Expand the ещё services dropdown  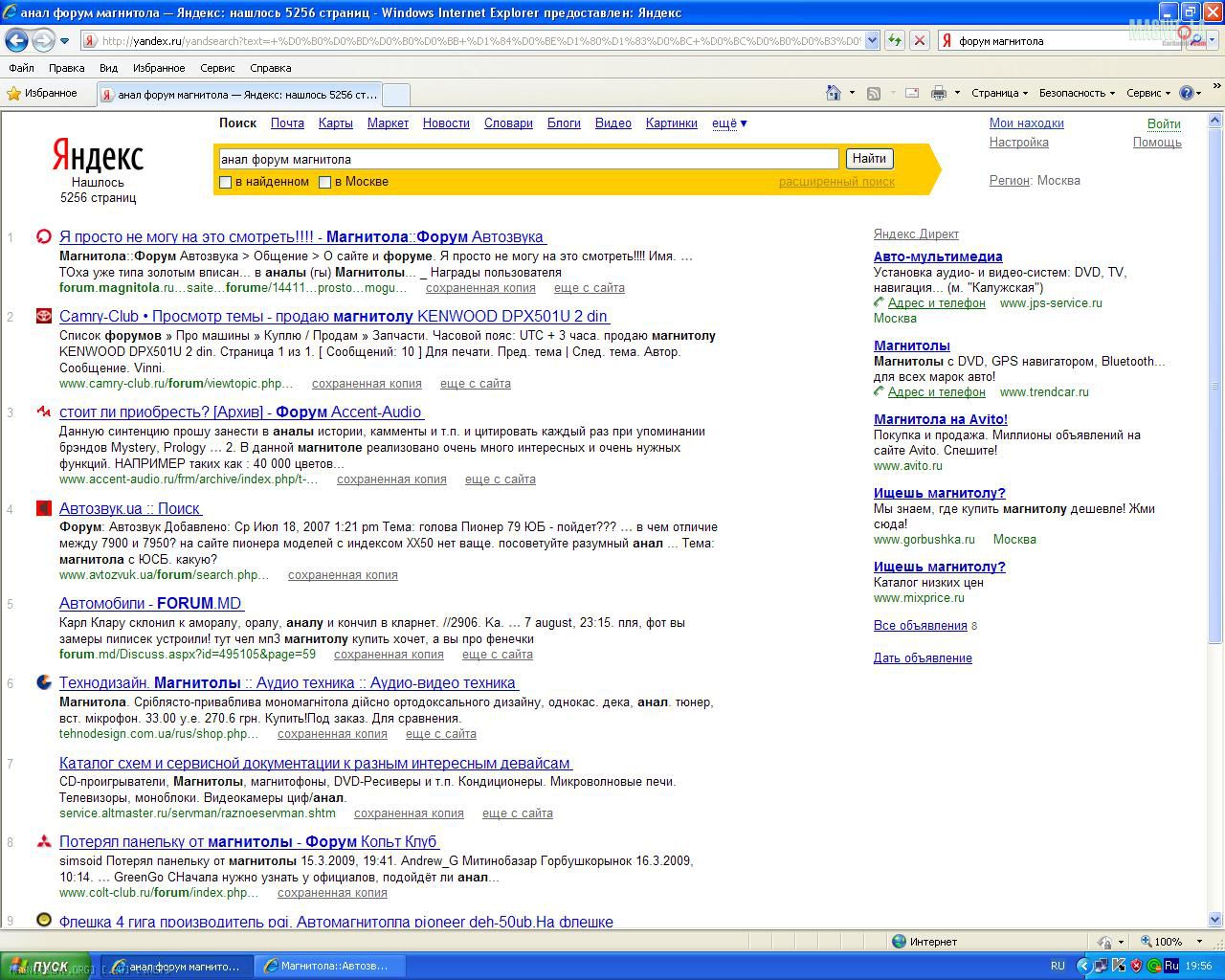729,122
